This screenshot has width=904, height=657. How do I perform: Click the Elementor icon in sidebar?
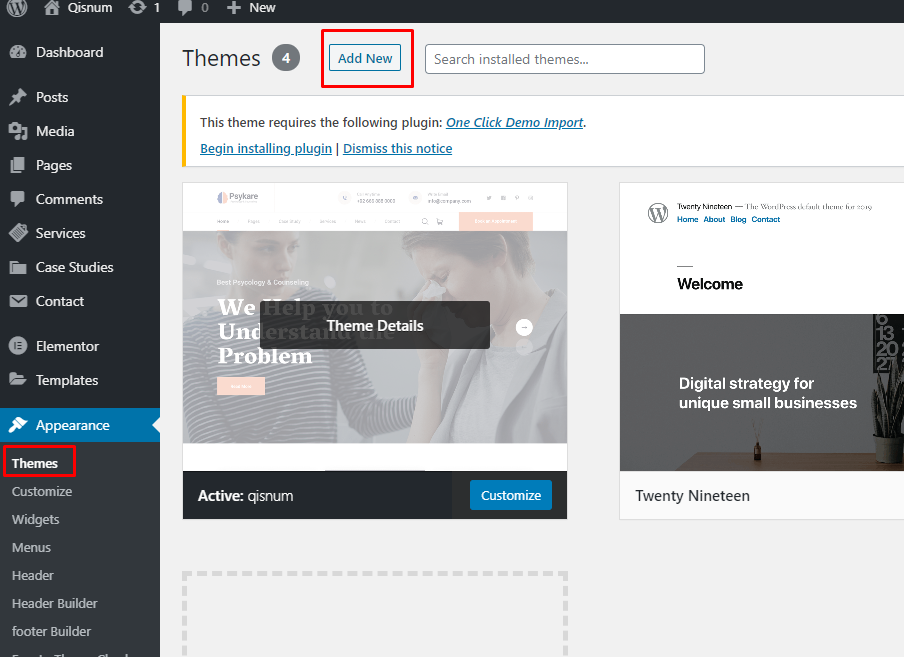18,346
